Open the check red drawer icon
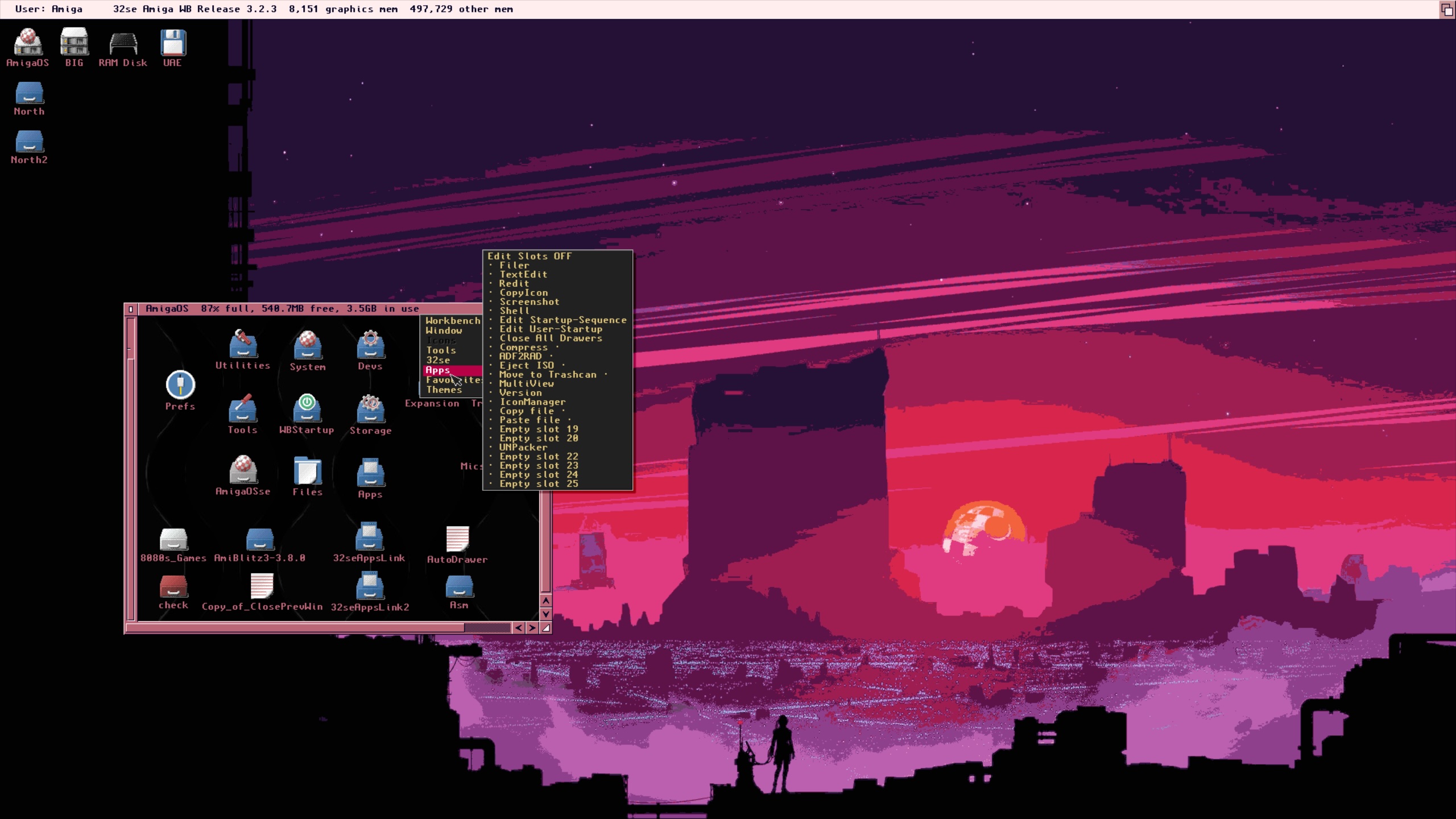Screen dimensions: 1456x819 (173, 586)
